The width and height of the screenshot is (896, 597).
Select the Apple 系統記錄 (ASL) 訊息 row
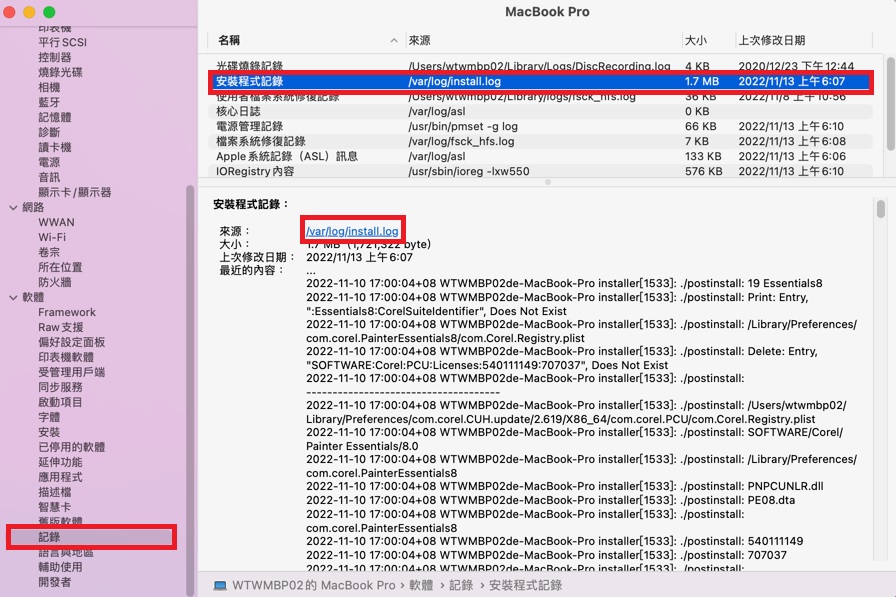point(541,156)
